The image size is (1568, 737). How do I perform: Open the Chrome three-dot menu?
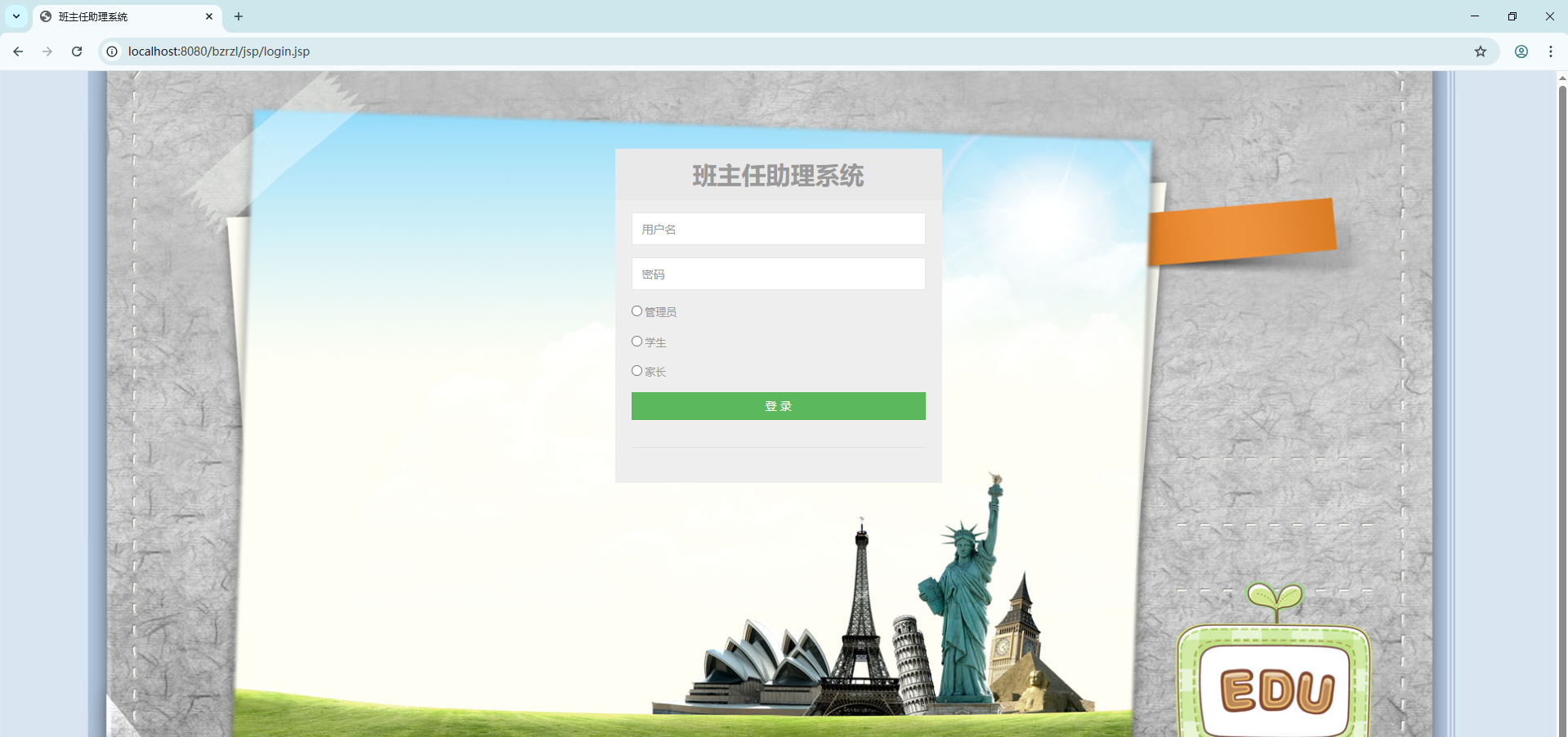click(x=1551, y=51)
